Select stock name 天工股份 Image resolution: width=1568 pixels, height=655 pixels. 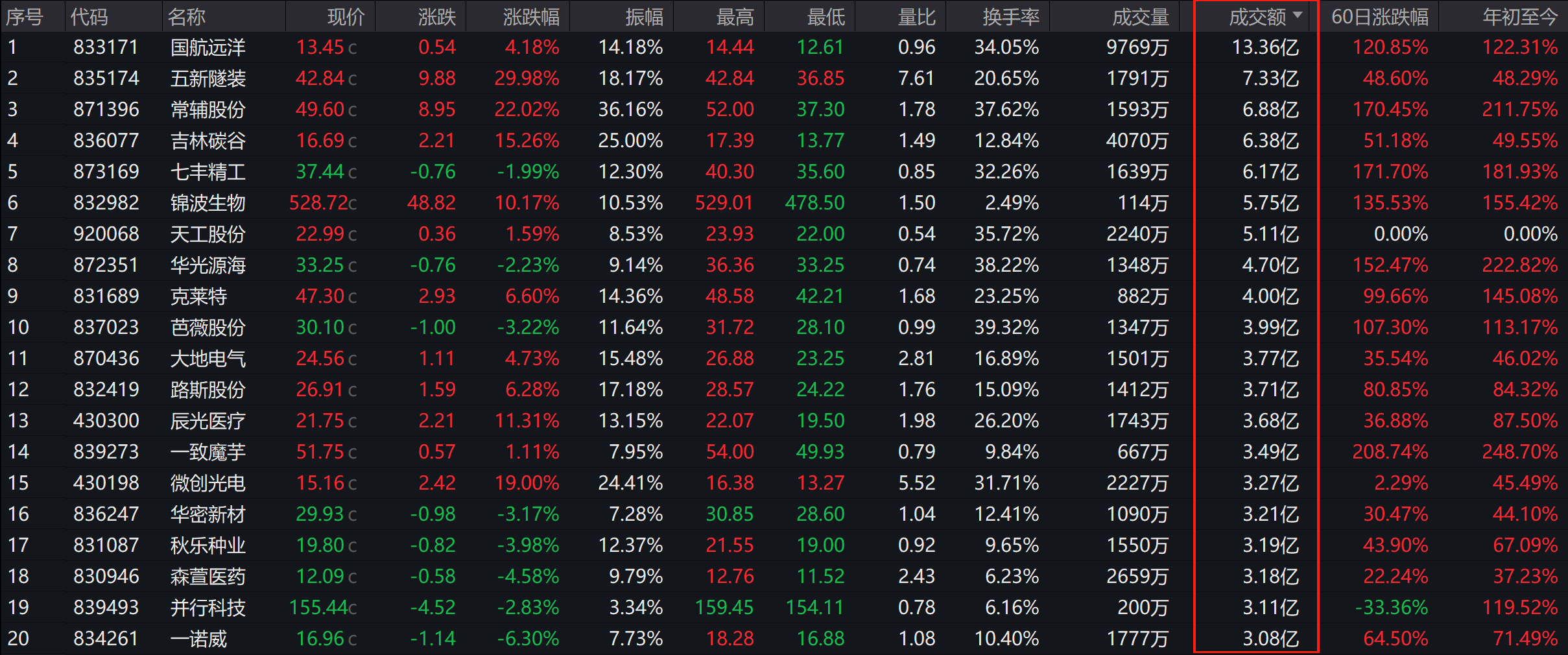tap(208, 234)
